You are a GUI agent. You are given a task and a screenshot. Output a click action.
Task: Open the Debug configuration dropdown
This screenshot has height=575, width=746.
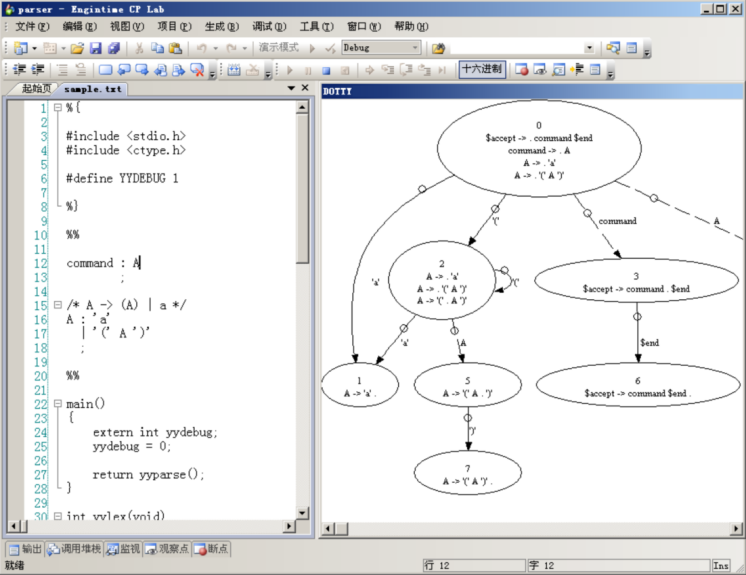[415, 48]
